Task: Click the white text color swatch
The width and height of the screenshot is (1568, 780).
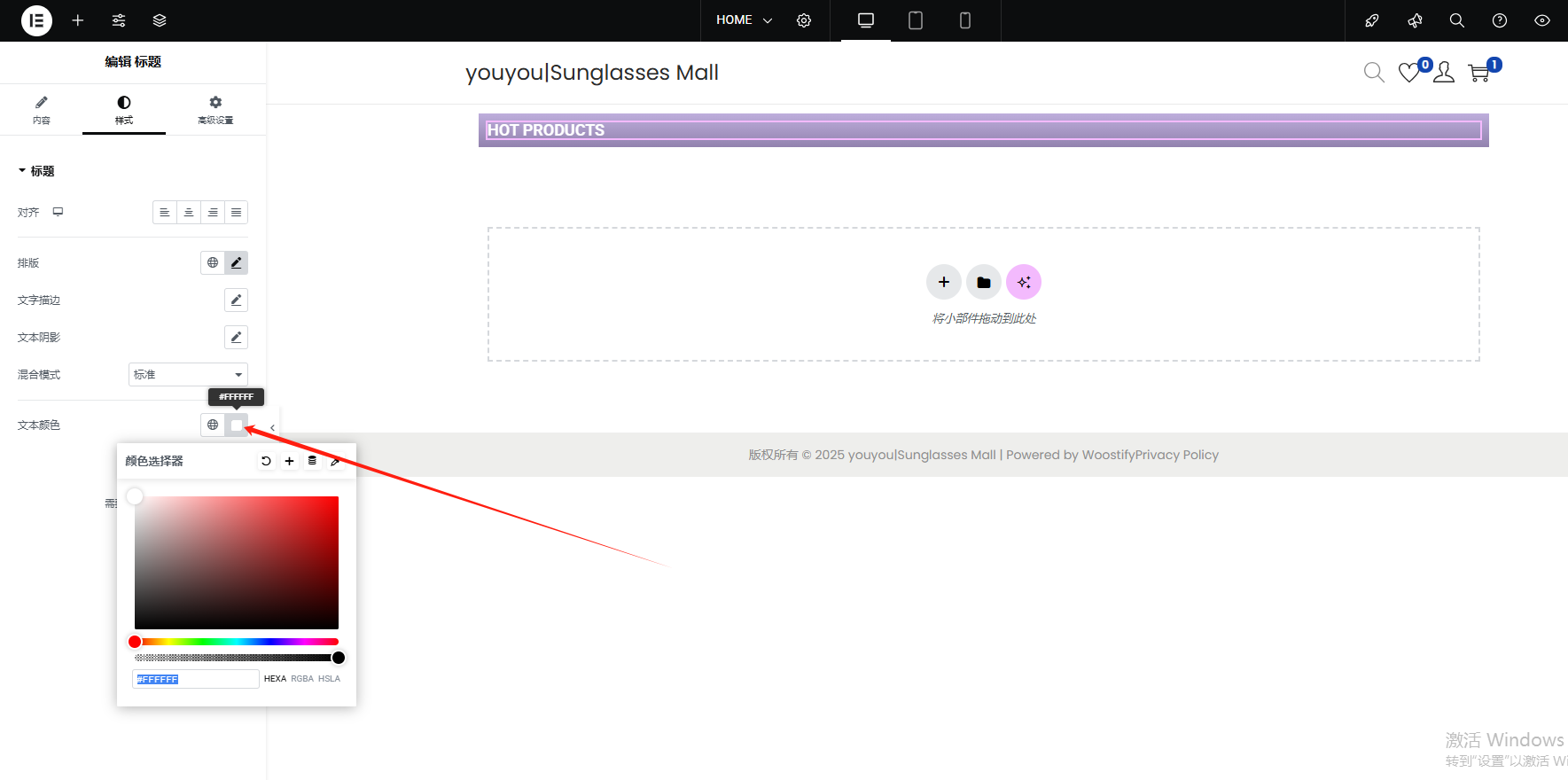Action: [236, 425]
